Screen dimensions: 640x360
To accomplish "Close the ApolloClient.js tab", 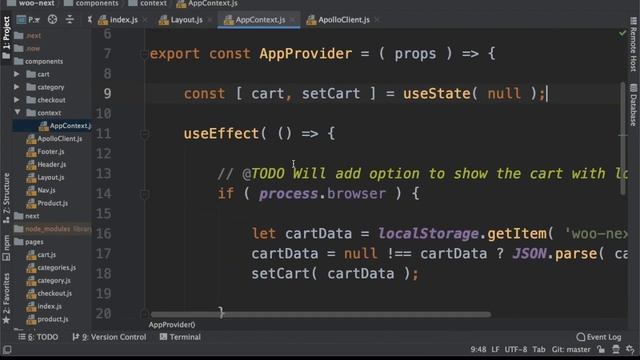I will 377,20.
